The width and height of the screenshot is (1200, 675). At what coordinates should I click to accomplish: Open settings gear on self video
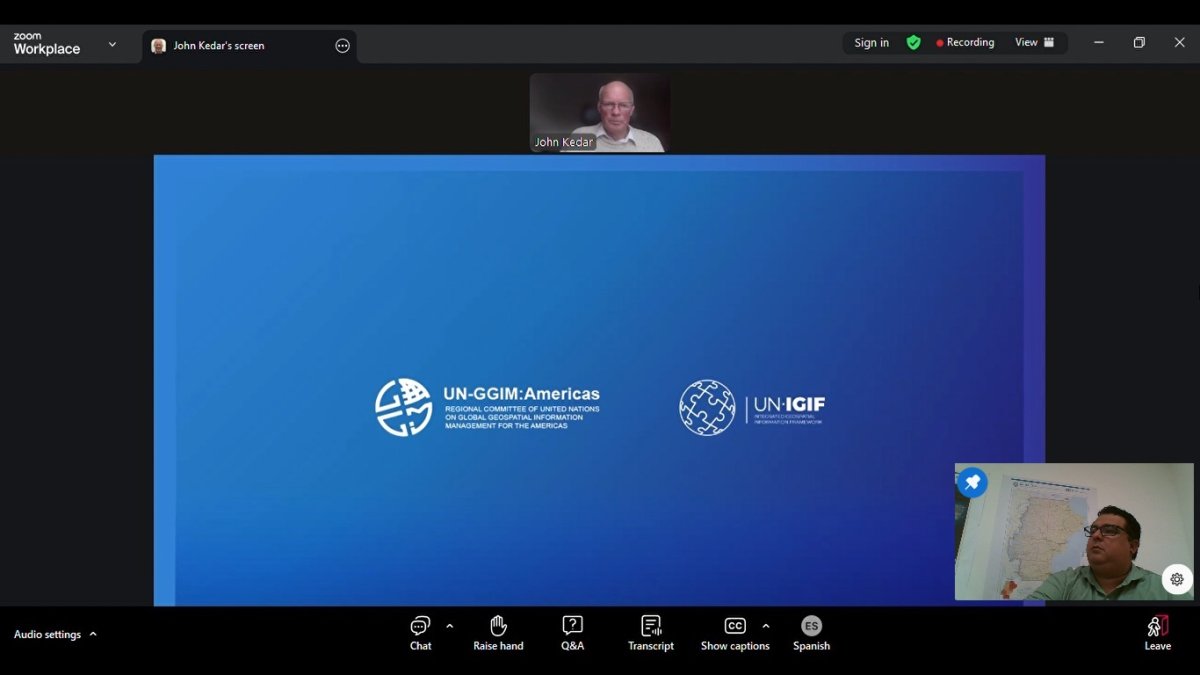pyautogui.click(x=1176, y=579)
